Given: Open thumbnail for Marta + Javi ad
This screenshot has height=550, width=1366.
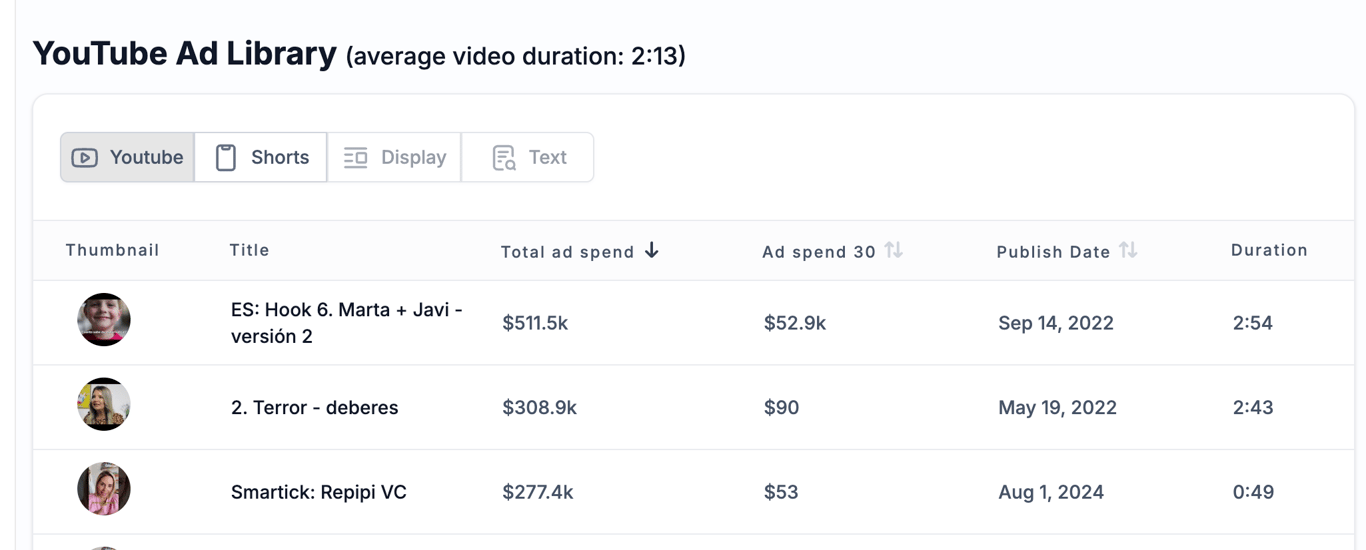Looking at the screenshot, I should point(104,320).
